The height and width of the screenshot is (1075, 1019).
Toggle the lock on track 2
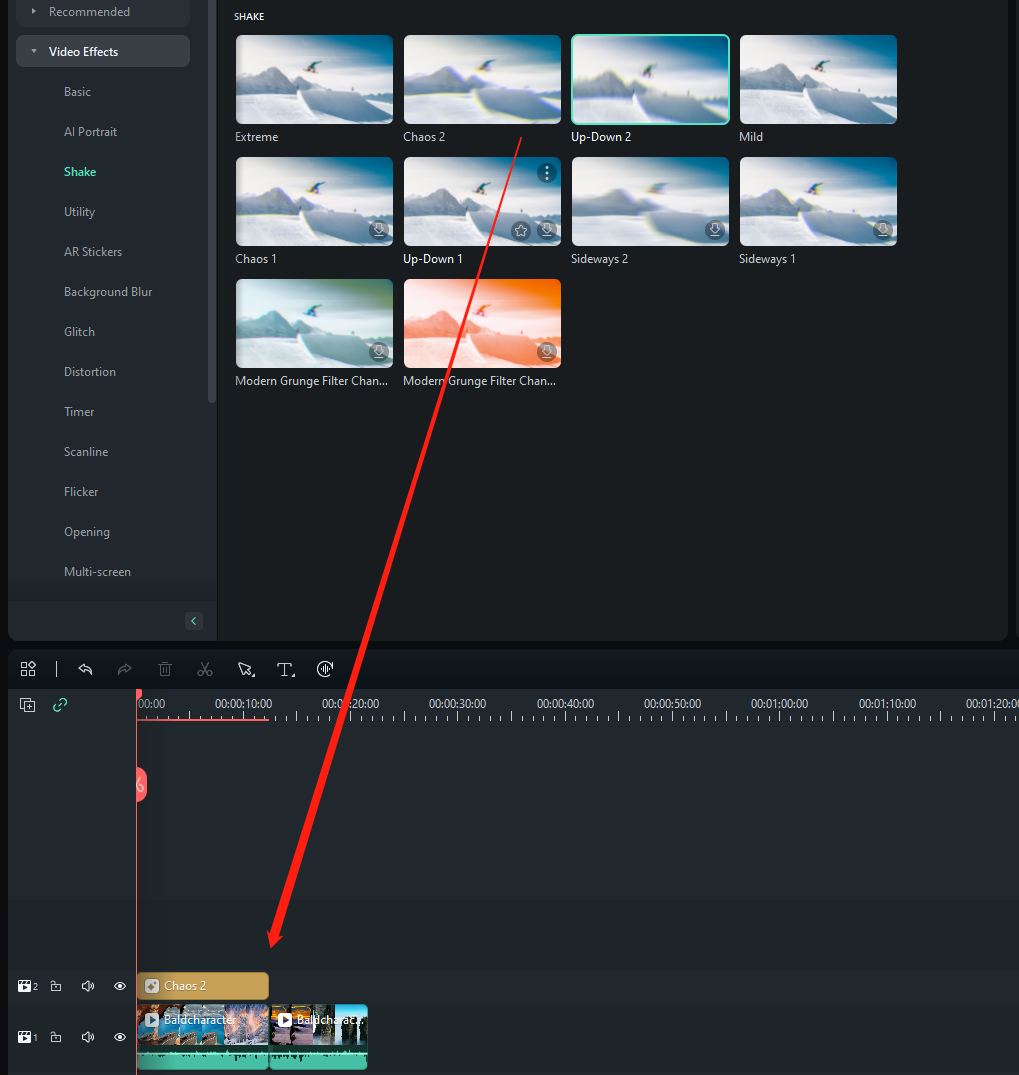point(56,986)
